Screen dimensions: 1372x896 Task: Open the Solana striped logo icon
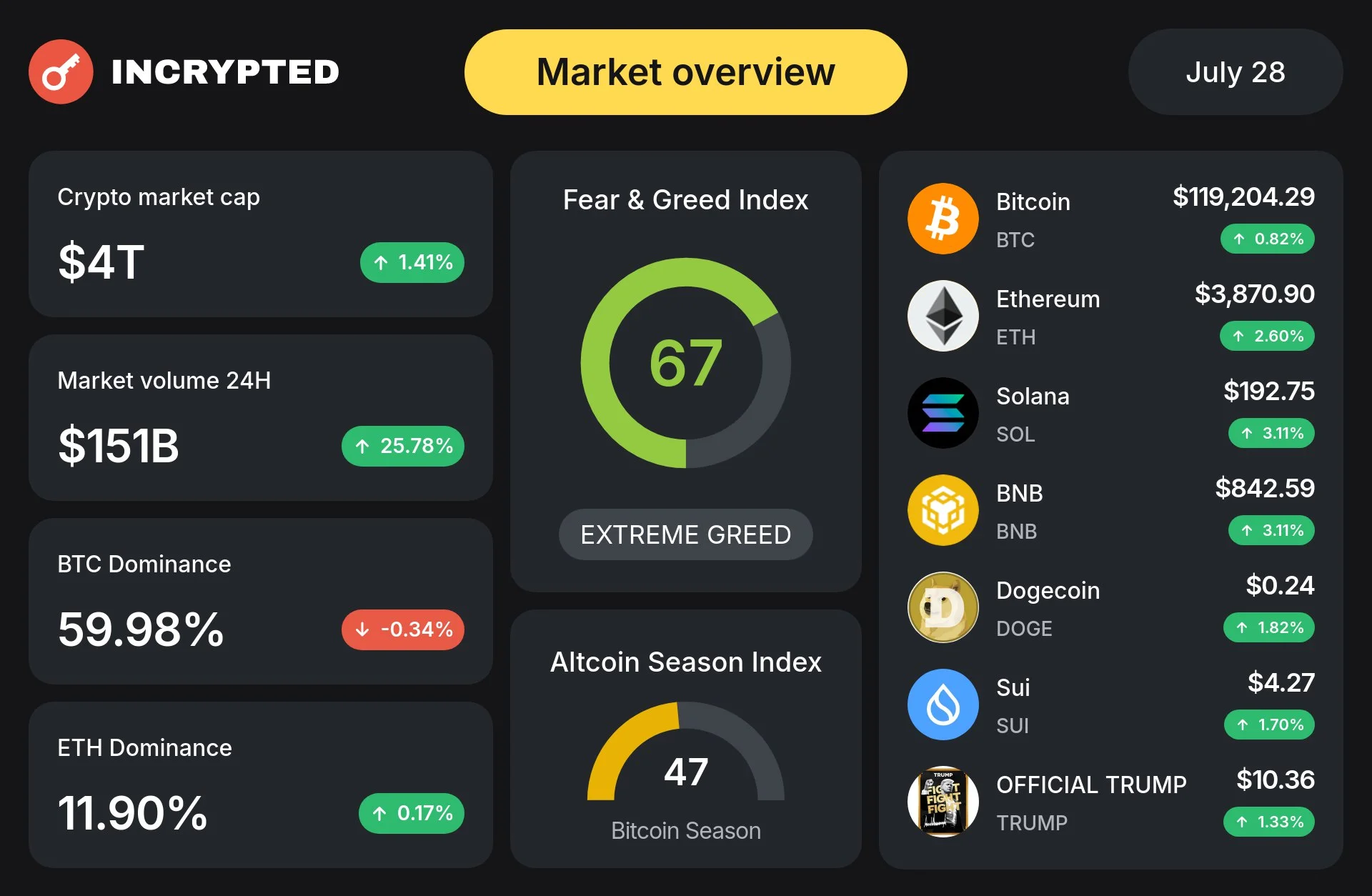tap(943, 413)
